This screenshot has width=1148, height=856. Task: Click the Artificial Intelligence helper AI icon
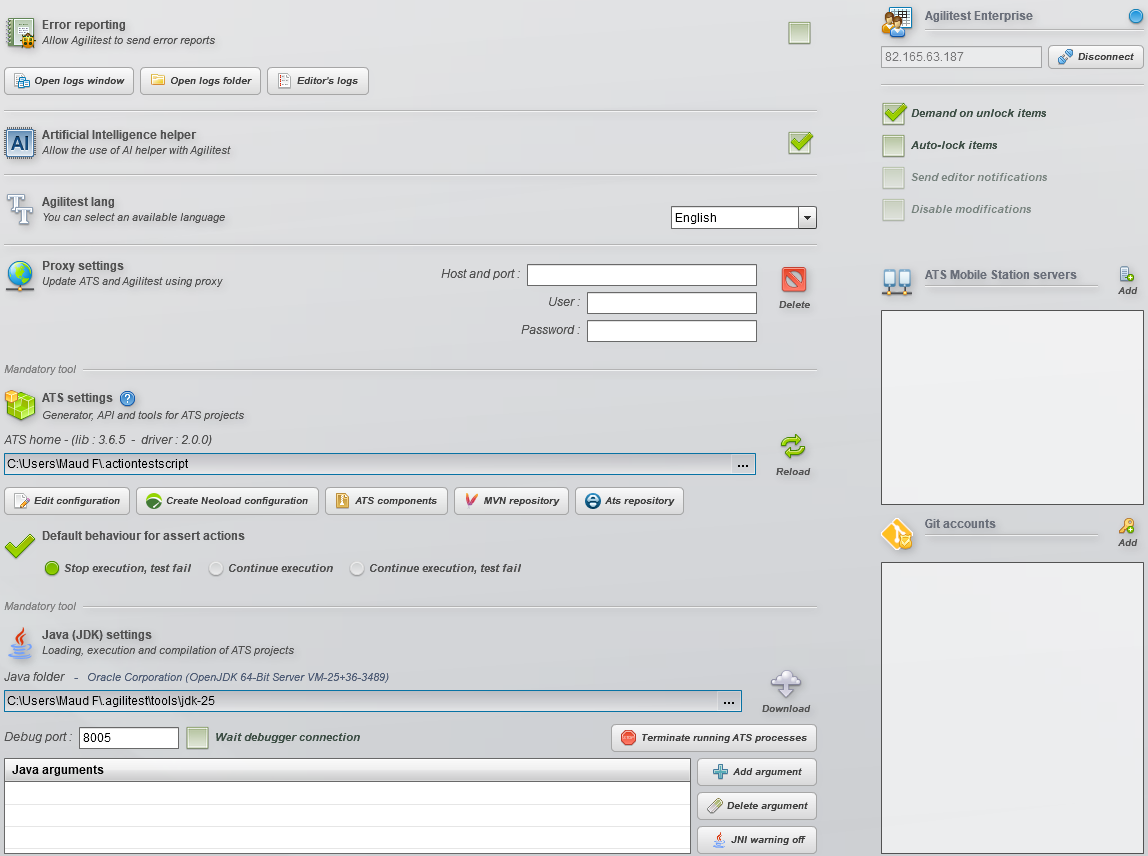tap(20, 142)
